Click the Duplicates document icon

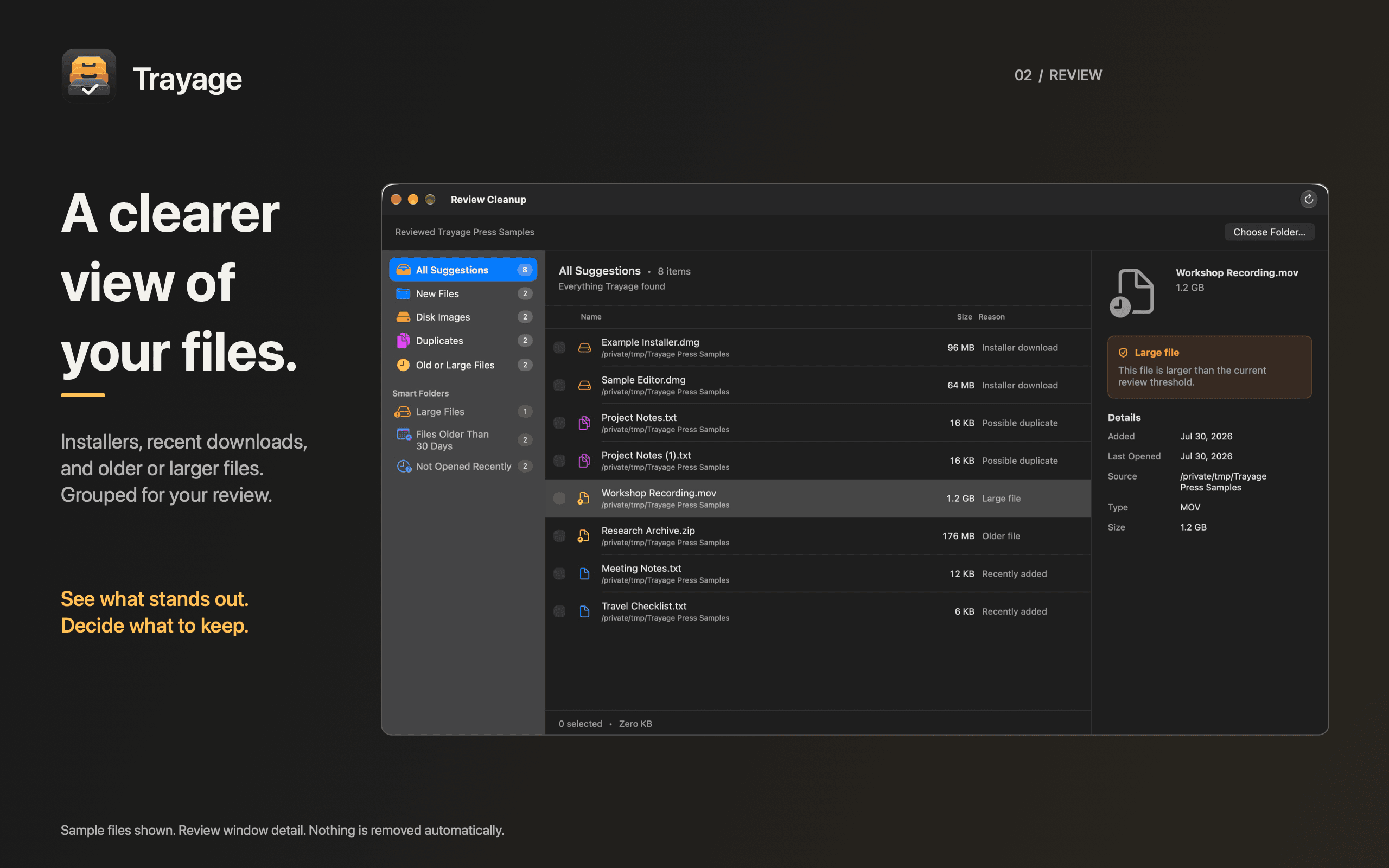[404, 341]
